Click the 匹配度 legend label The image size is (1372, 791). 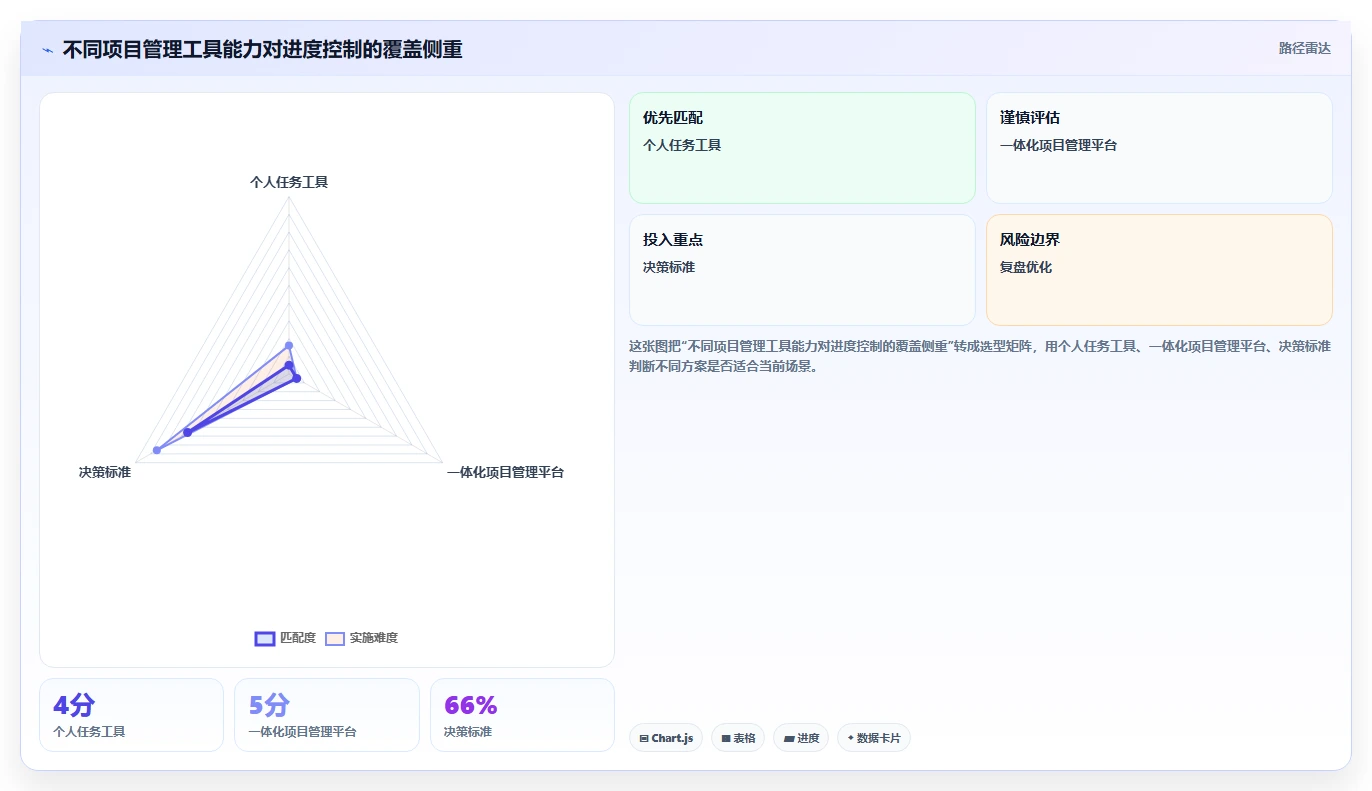click(x=298, y=638)
